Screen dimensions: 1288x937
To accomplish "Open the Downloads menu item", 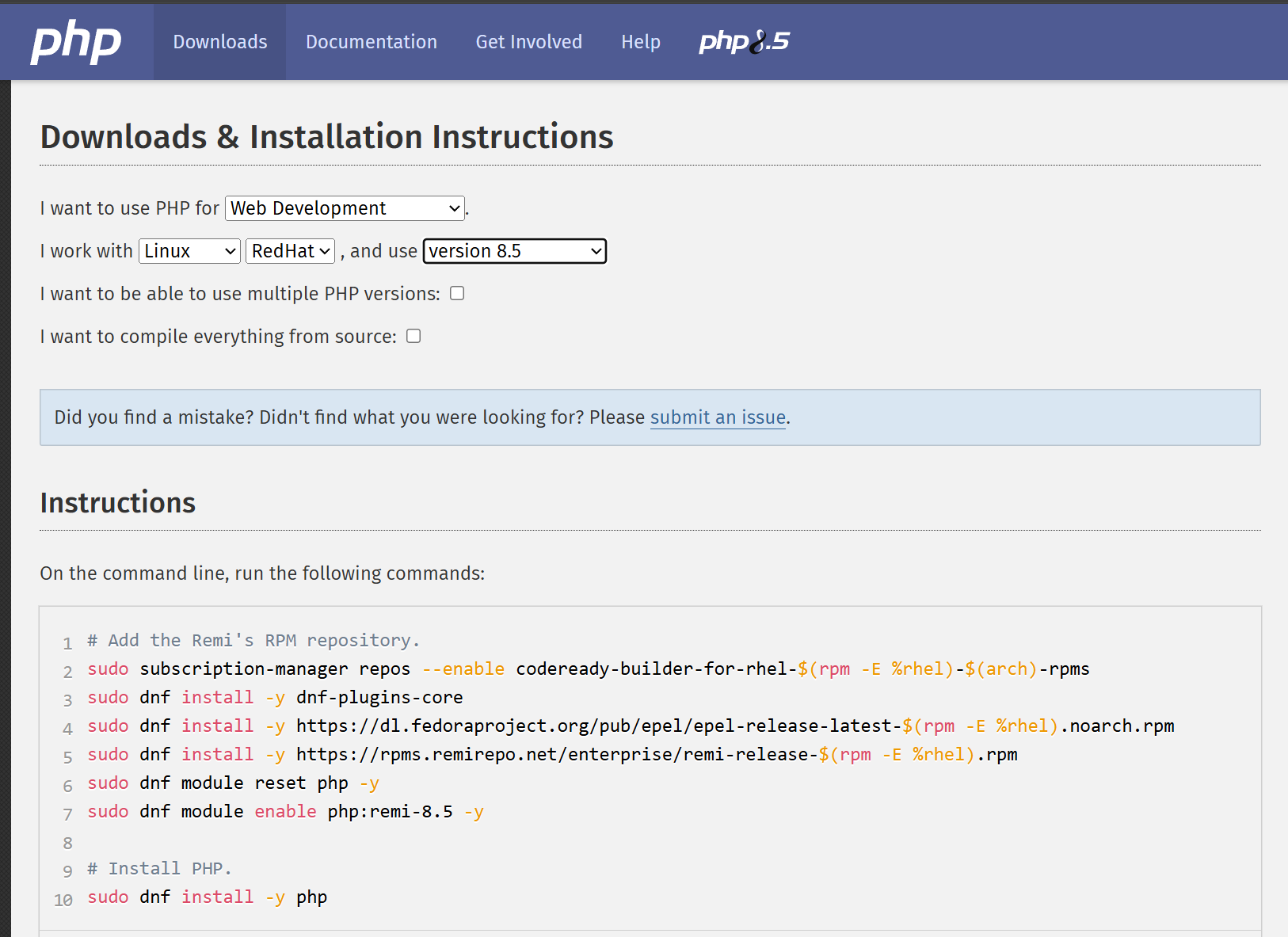I will (220, 42).
